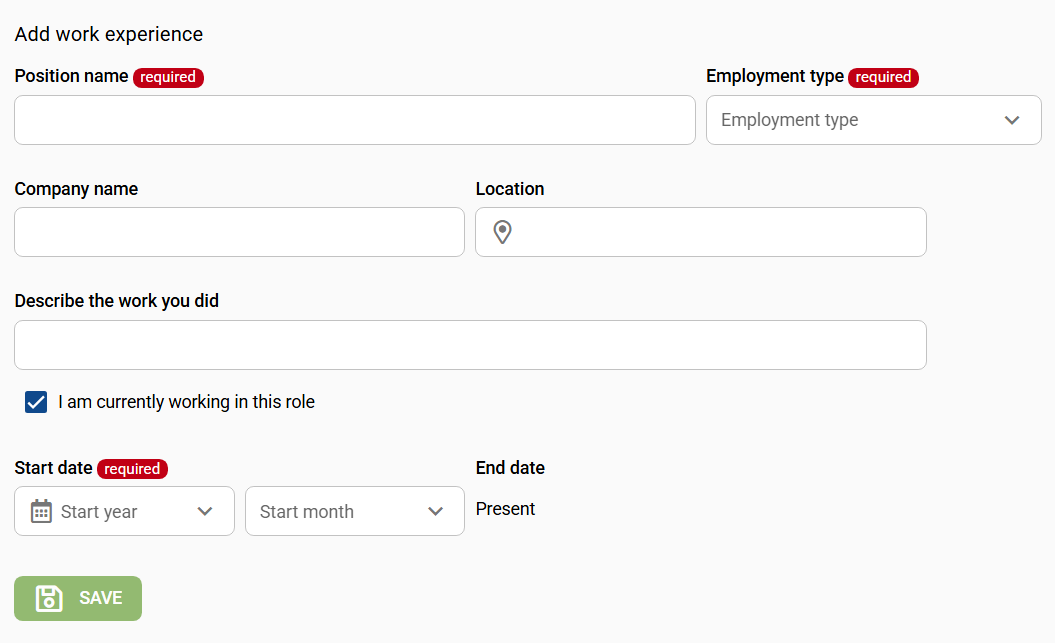Click the calendar icon beside Start year

41,511
